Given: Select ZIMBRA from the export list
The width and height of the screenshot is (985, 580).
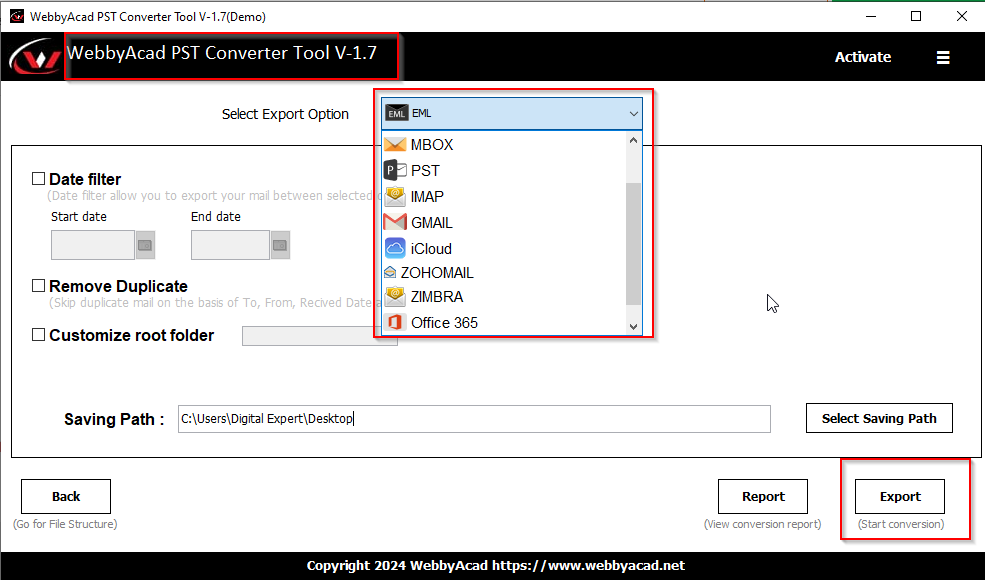Looking at the screenshot, I should click(x=504, y=297).
